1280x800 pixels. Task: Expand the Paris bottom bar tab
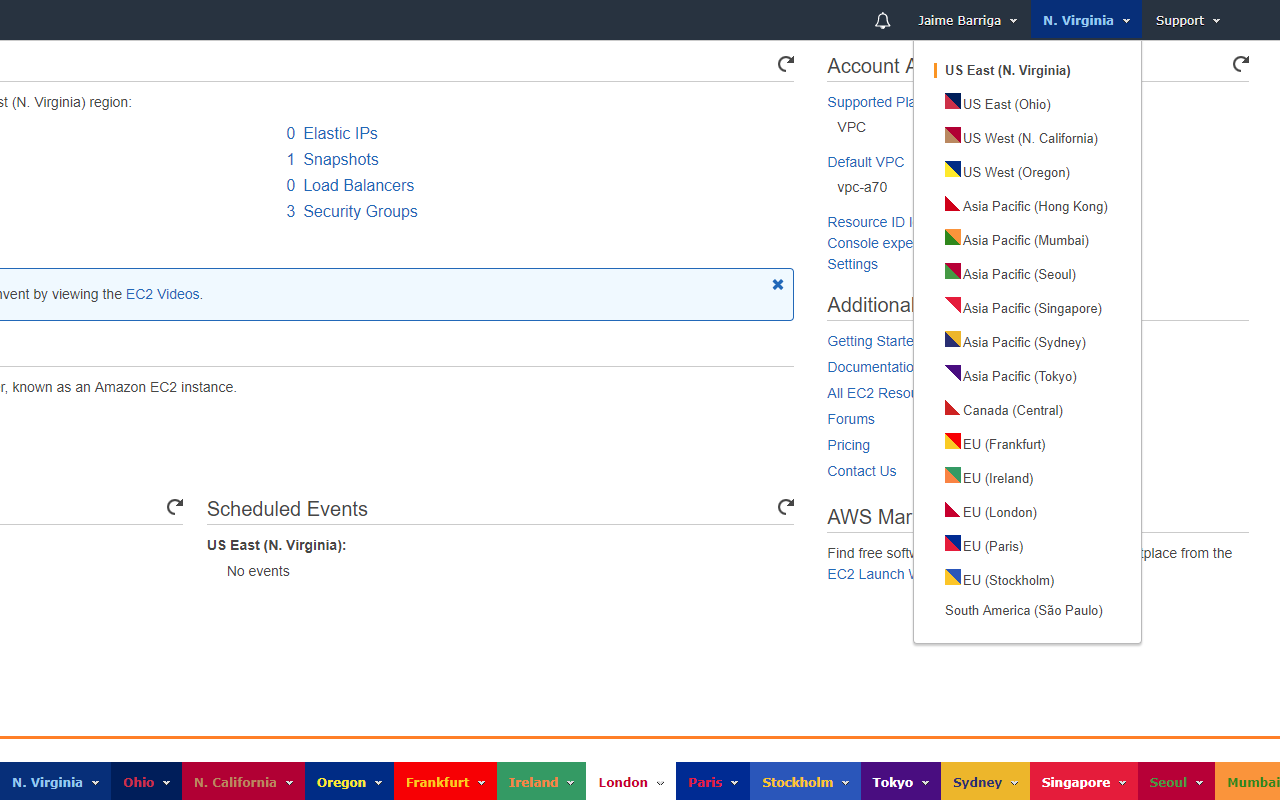713,782
